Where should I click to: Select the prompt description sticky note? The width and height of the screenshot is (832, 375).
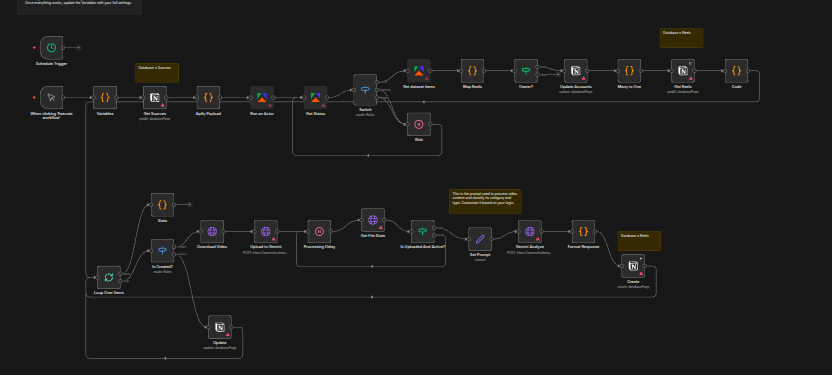click(485, 202)
